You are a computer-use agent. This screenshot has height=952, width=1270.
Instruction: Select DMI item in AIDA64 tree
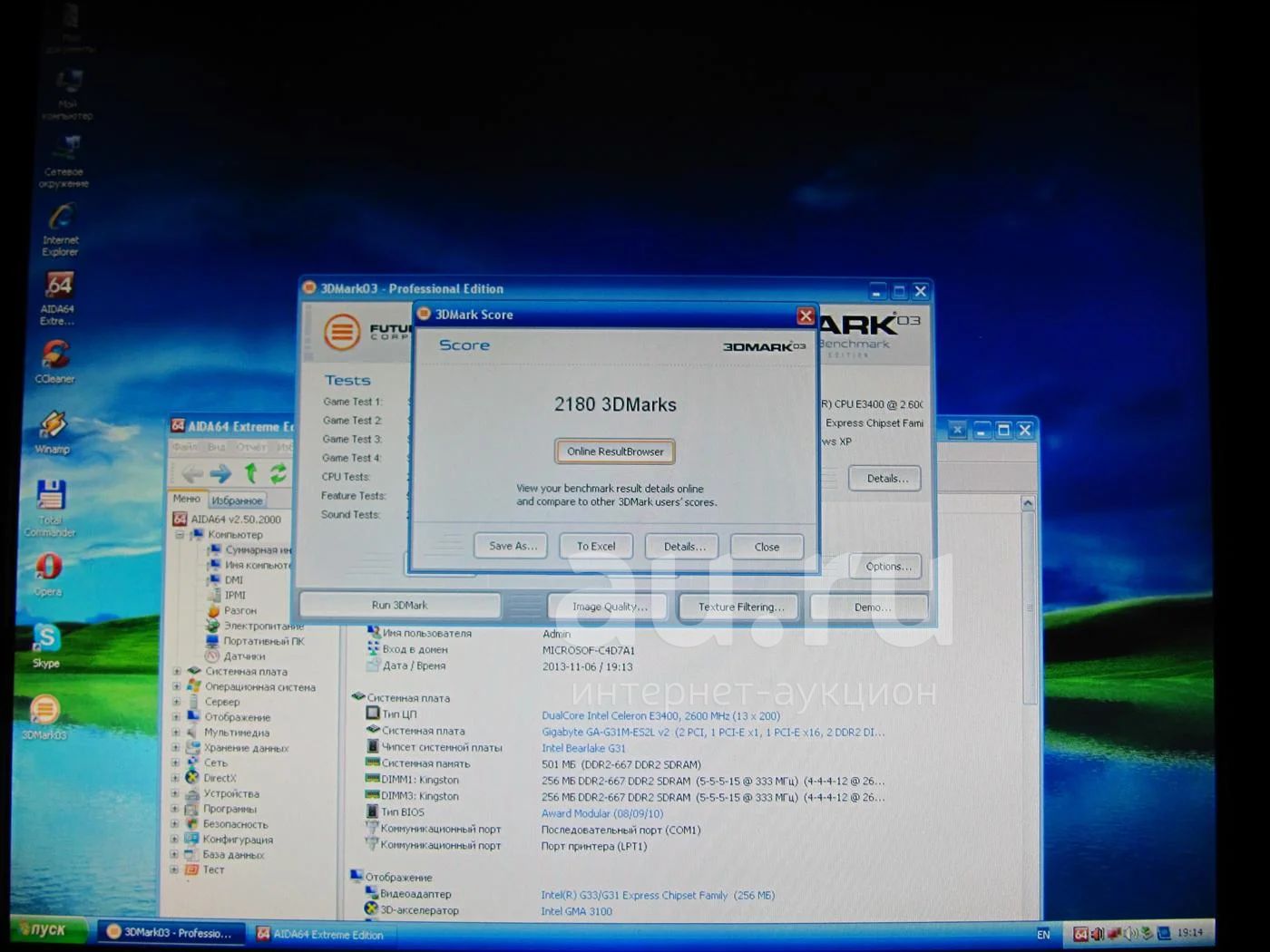(x=226, y=580)
